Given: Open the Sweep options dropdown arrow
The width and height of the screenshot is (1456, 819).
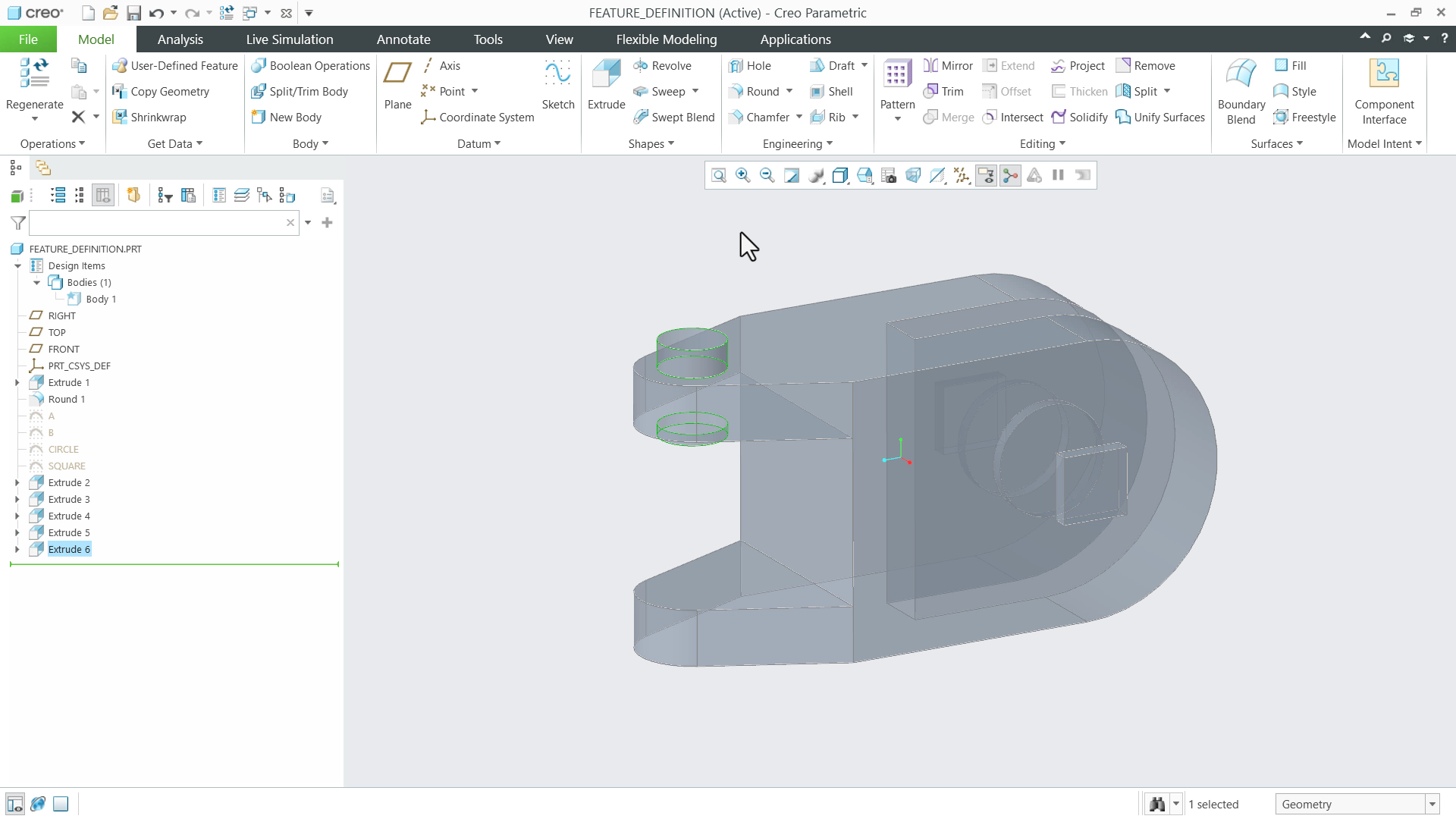Looking at the screenshot, I should 695,92.
